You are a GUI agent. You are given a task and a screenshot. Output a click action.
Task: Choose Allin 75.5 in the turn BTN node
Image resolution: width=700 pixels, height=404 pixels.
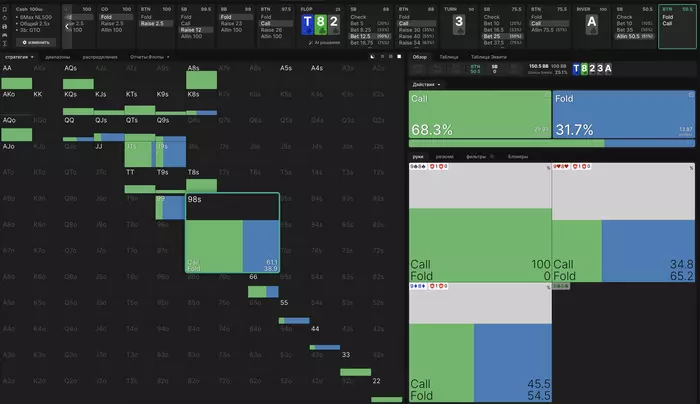pyautogui.click(x=549, y=30)
